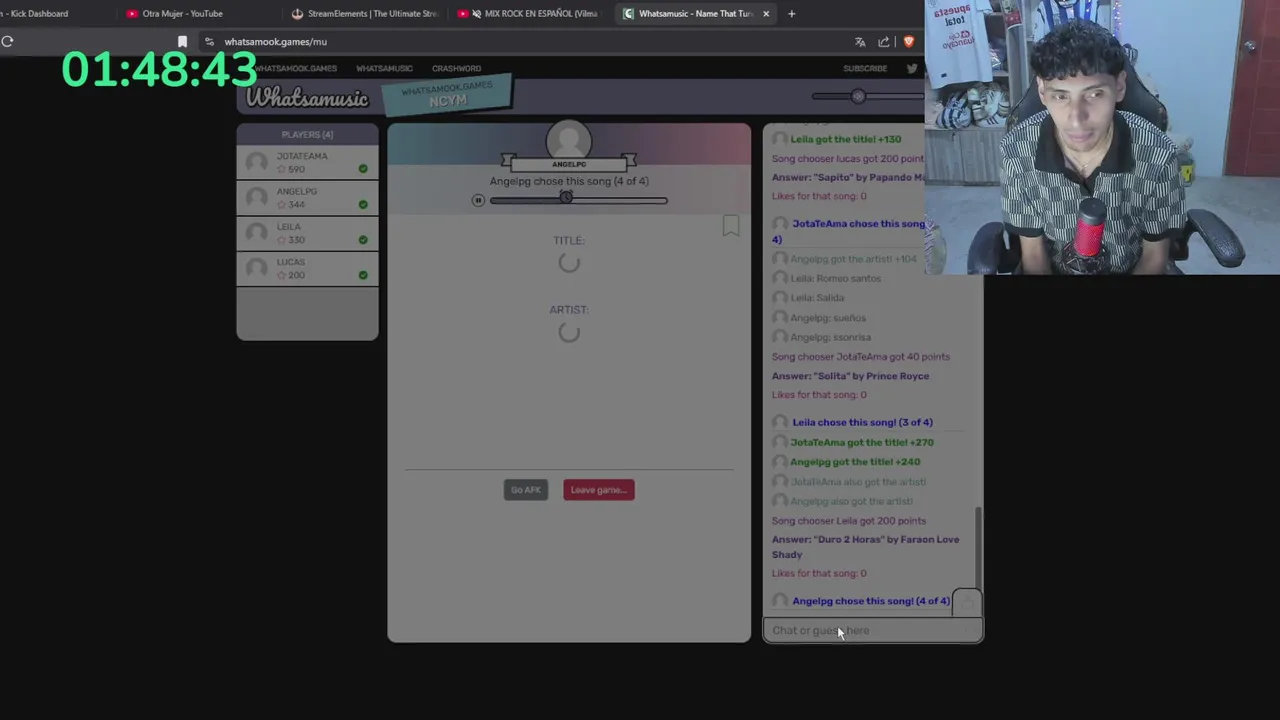Open WHATSAMUSIC in the site menu
Viewport: 1280px width, 720px height.
click(x=384, y=68)
